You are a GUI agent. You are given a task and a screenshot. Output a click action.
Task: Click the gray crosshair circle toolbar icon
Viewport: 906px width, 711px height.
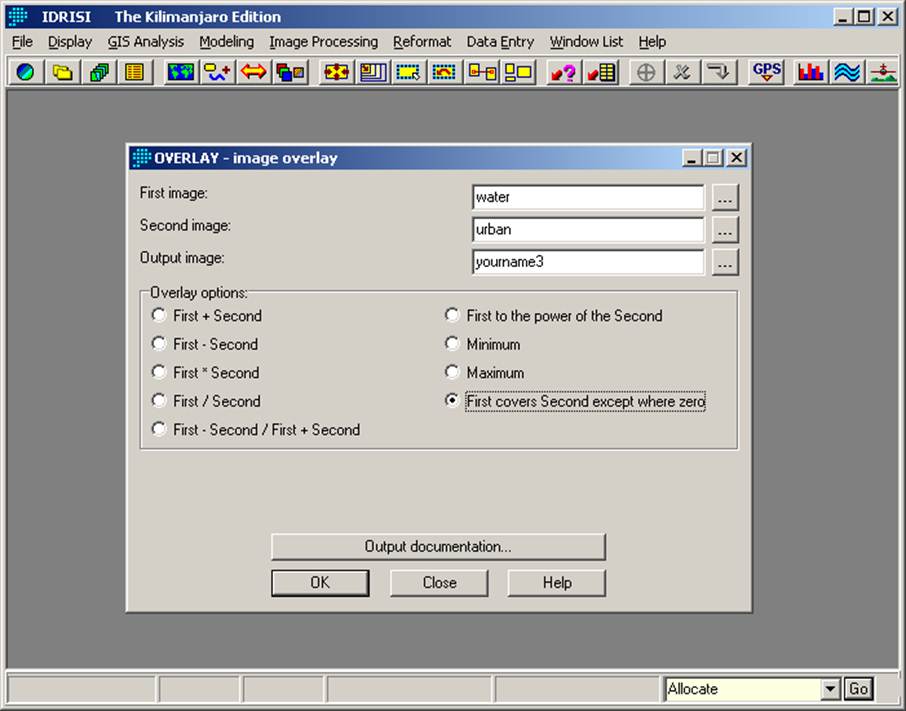(646, 72)
